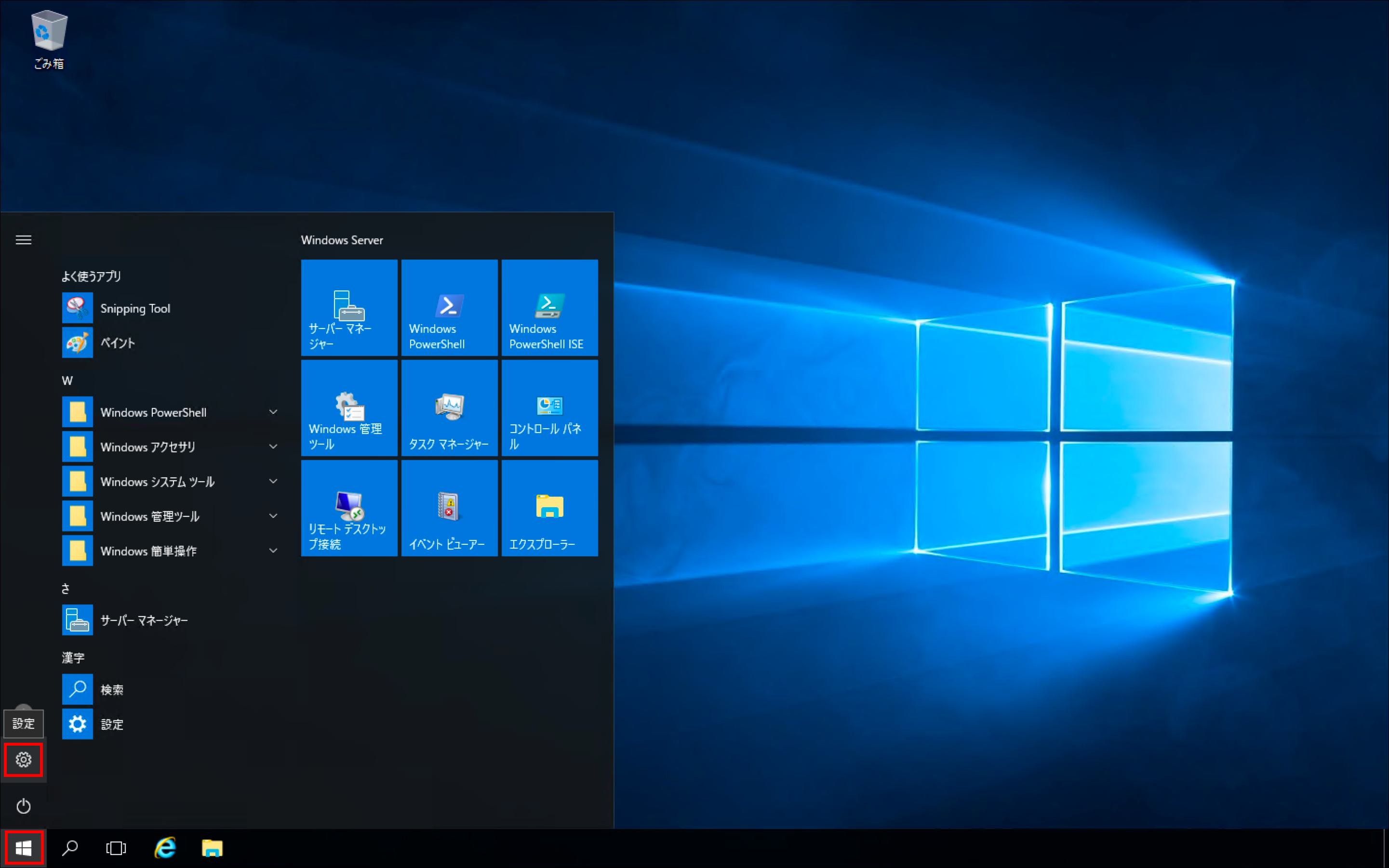Open the タスク マネージャー tile

(450, 408)
